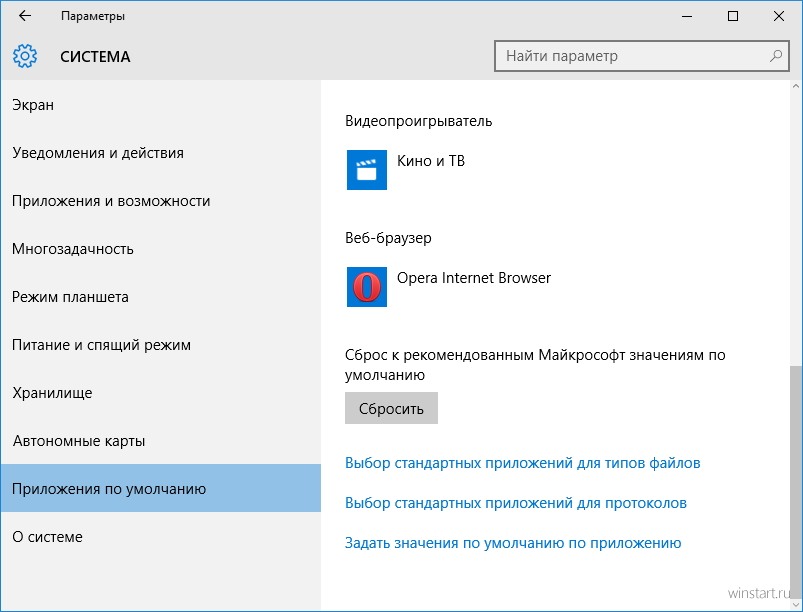The height and width of the screenshot is (612, 803).
Task: Click the back arrow icon
Action: [25, 16]
